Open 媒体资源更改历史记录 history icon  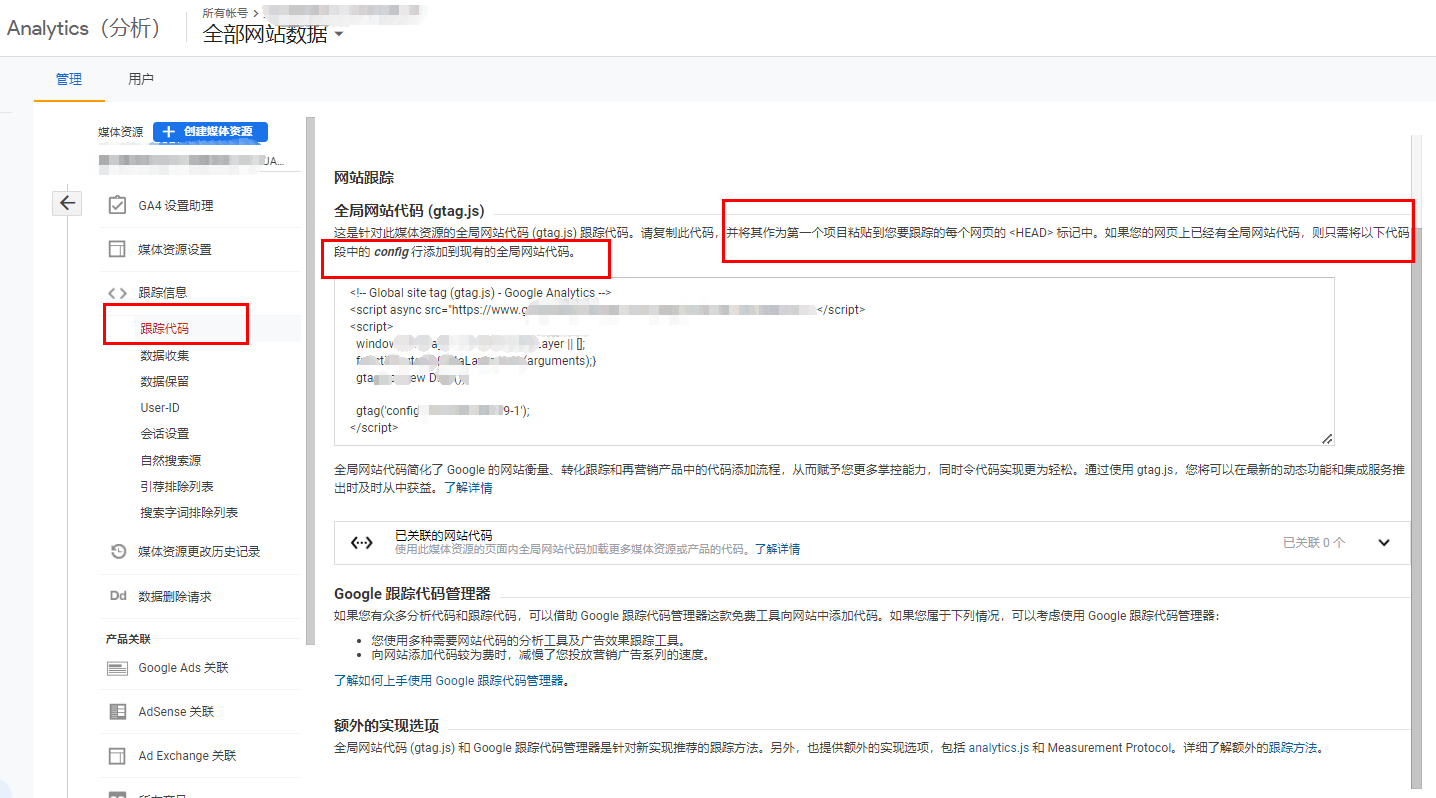pos(117,551)
